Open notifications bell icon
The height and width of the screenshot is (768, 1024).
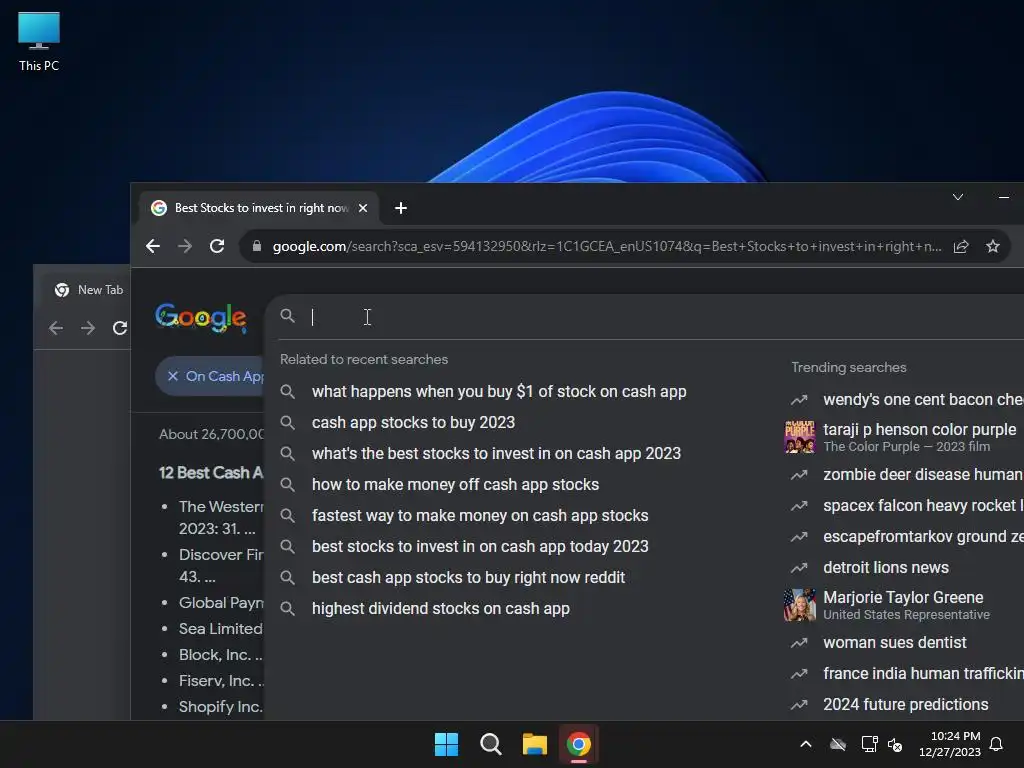point(997,744)
